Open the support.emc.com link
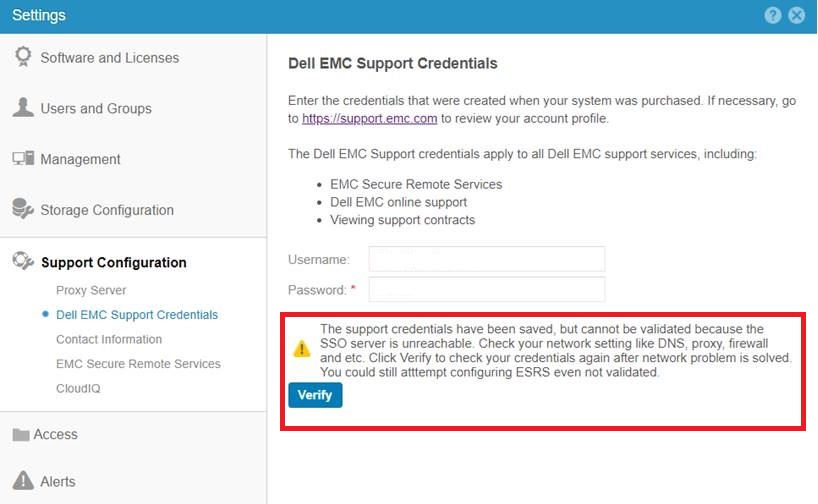The height and width of the screenshot is (504, 818). pos(370,118)
